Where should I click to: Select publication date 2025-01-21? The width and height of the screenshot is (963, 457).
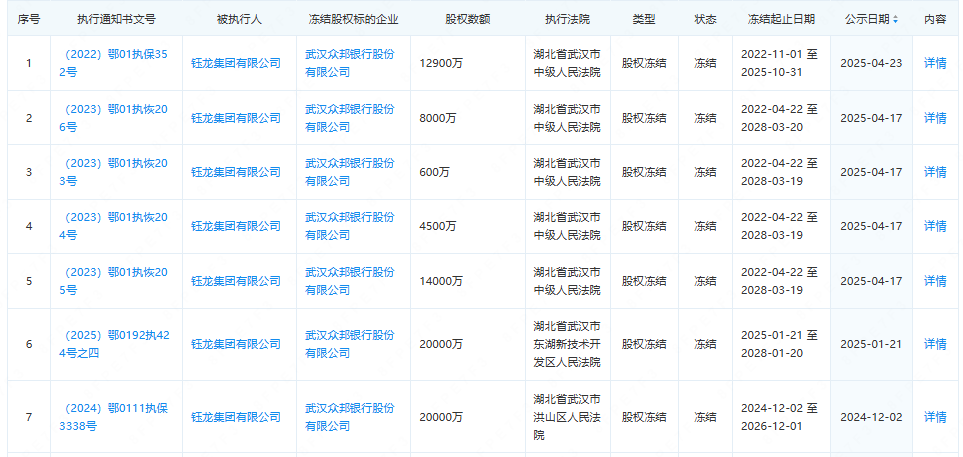pyautogui.click(x=871, y=344)
